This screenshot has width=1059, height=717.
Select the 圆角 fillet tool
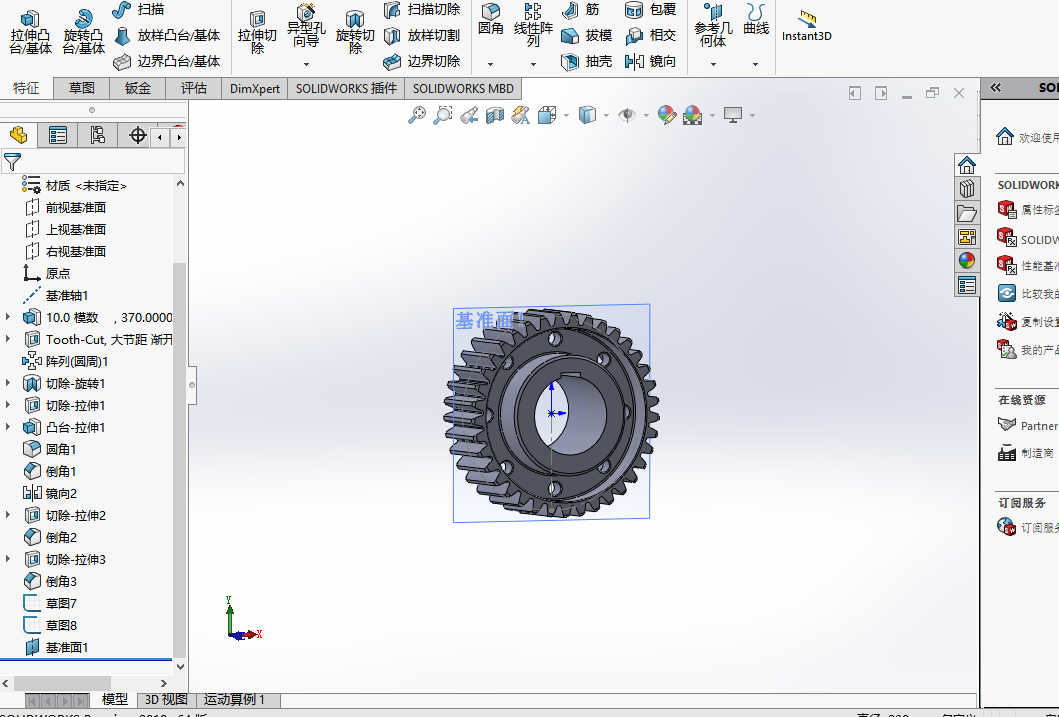point(490,19)
